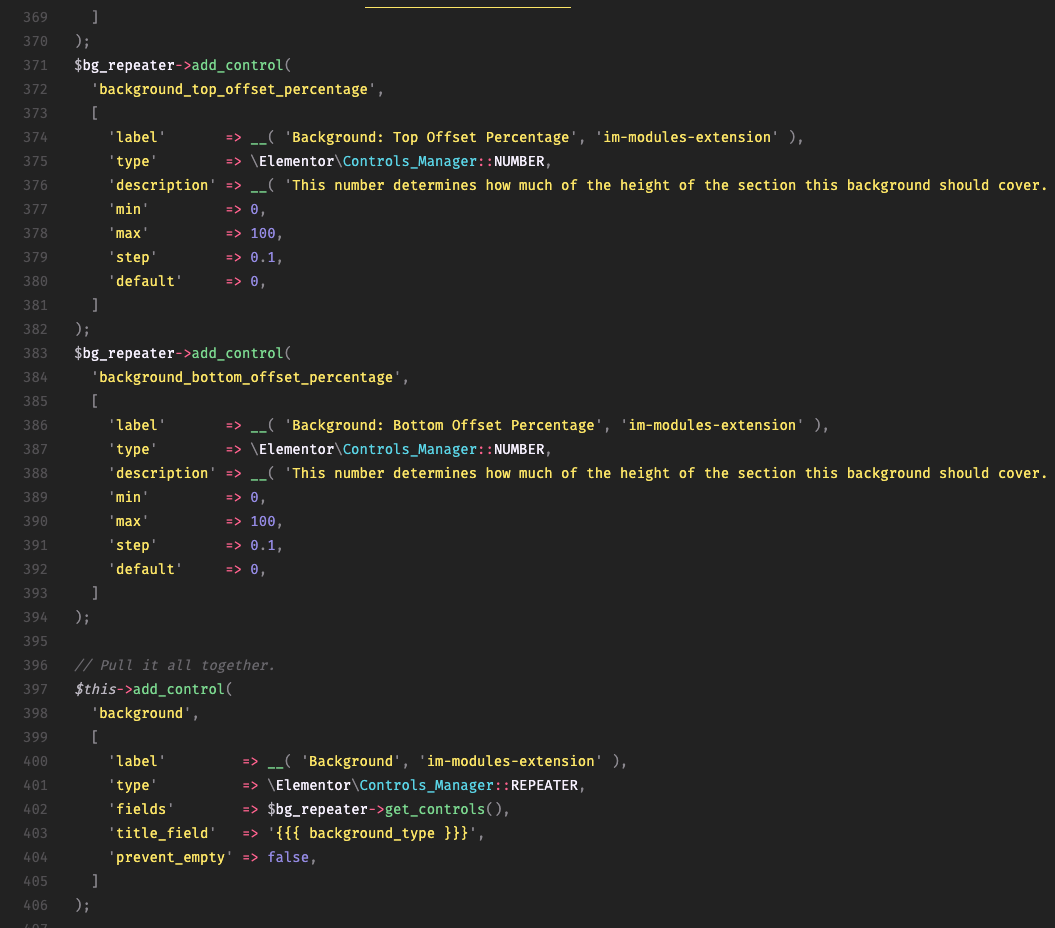Image resolution: width=1055 pixels, height=928 pixels.
Task: Select the 'background_top_offset_percentage' string
Action: point(233,90)
